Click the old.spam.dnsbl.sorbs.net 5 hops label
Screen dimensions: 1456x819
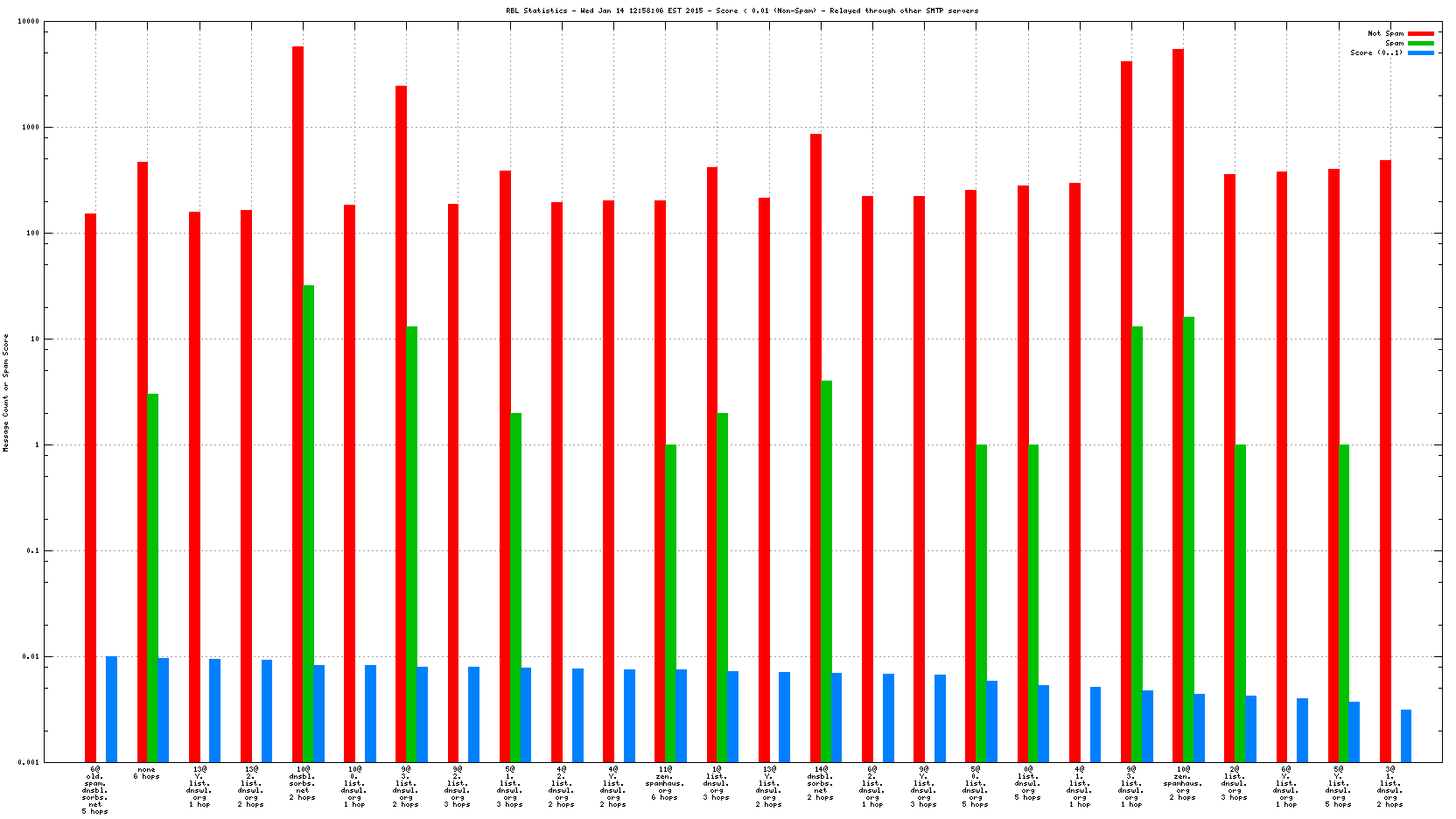pos(94,790)
